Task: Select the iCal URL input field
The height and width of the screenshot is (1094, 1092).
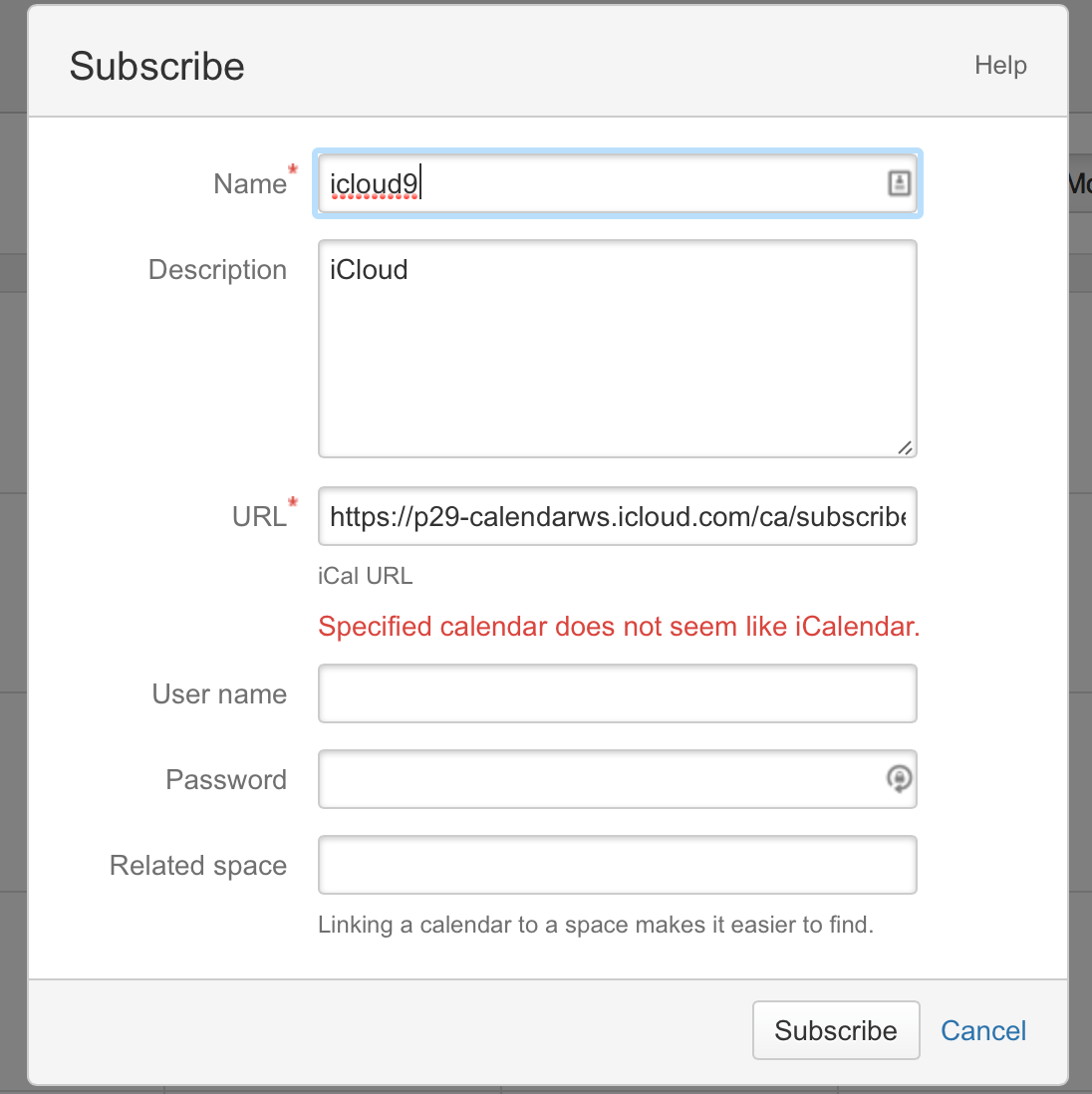Action: (617, 516)
